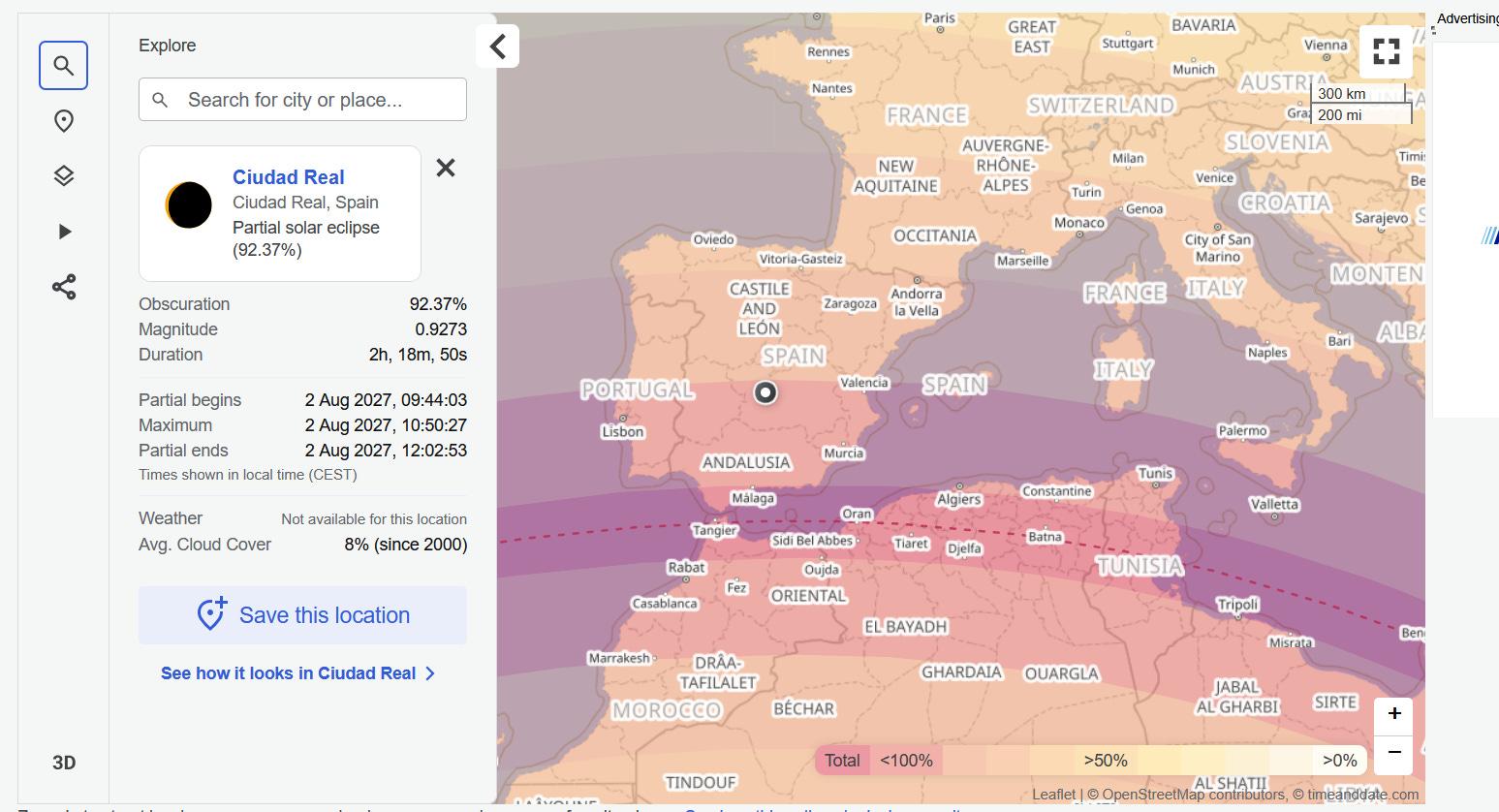Screen dimensions: 1499x812
Task: Click the >0% legend swatch
Action: [x=1340, y=761]
